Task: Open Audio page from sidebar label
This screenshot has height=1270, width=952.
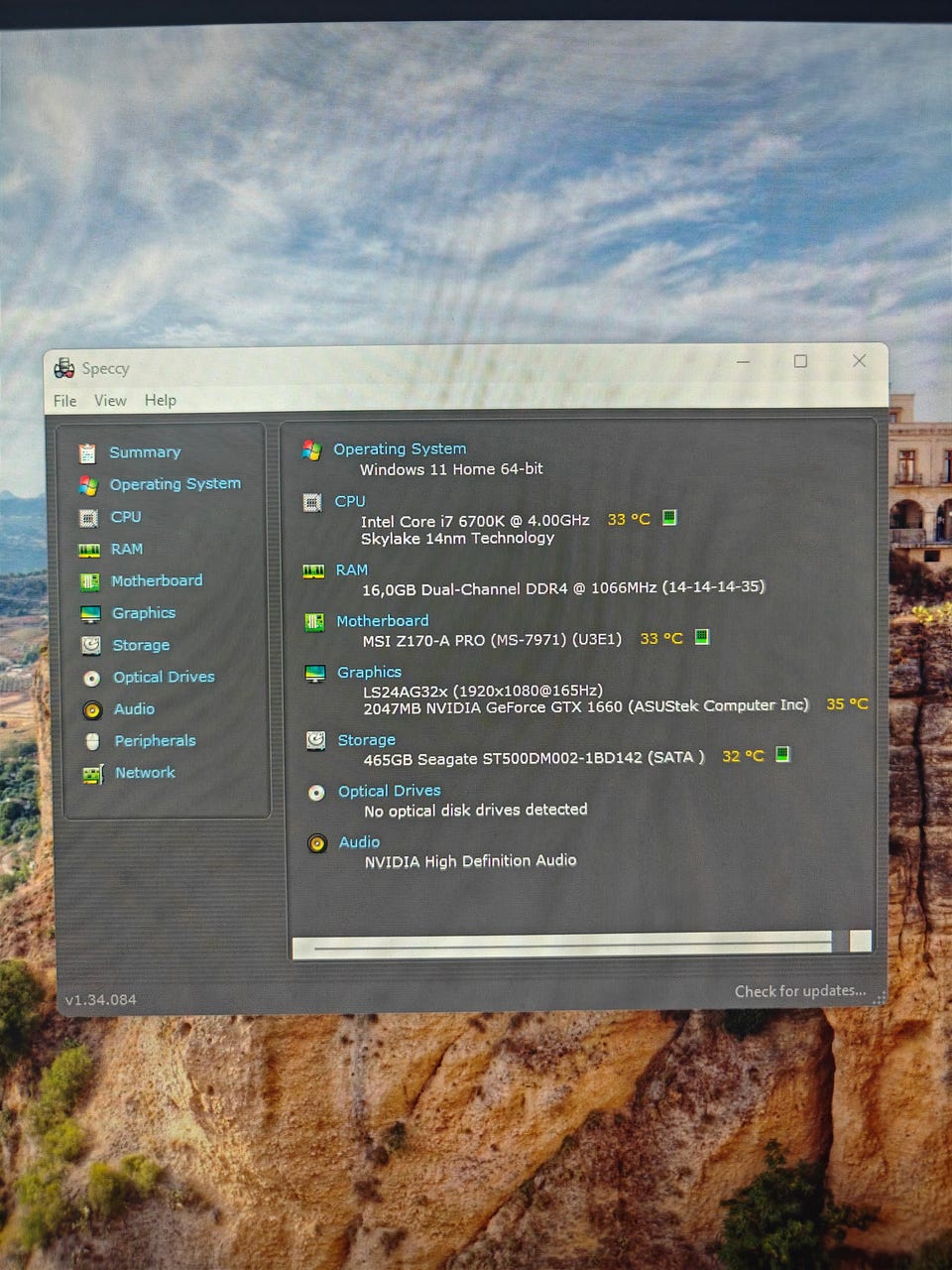Action: [x=134, y=709]
